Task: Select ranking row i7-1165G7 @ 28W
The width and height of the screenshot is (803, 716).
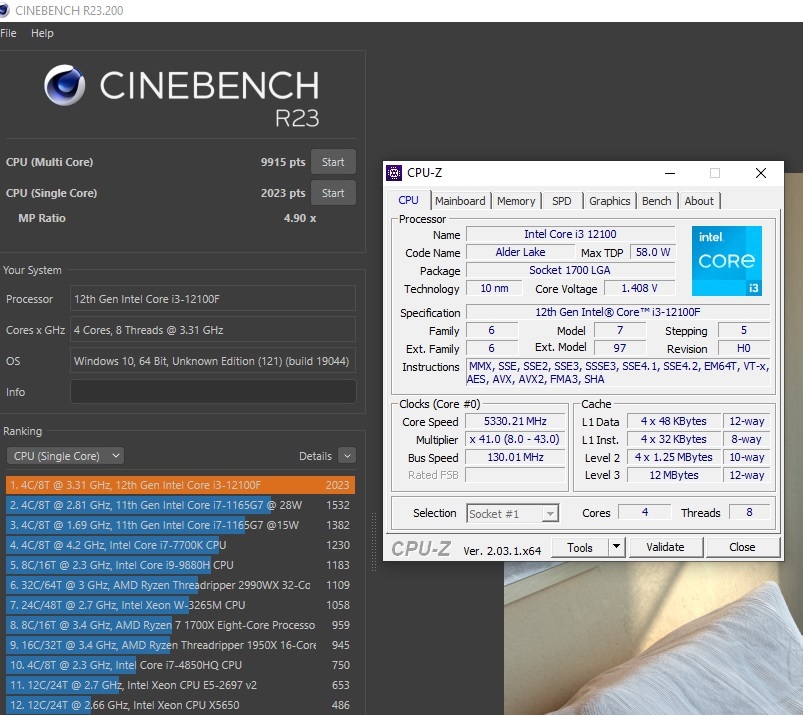Action: [180, 505]
